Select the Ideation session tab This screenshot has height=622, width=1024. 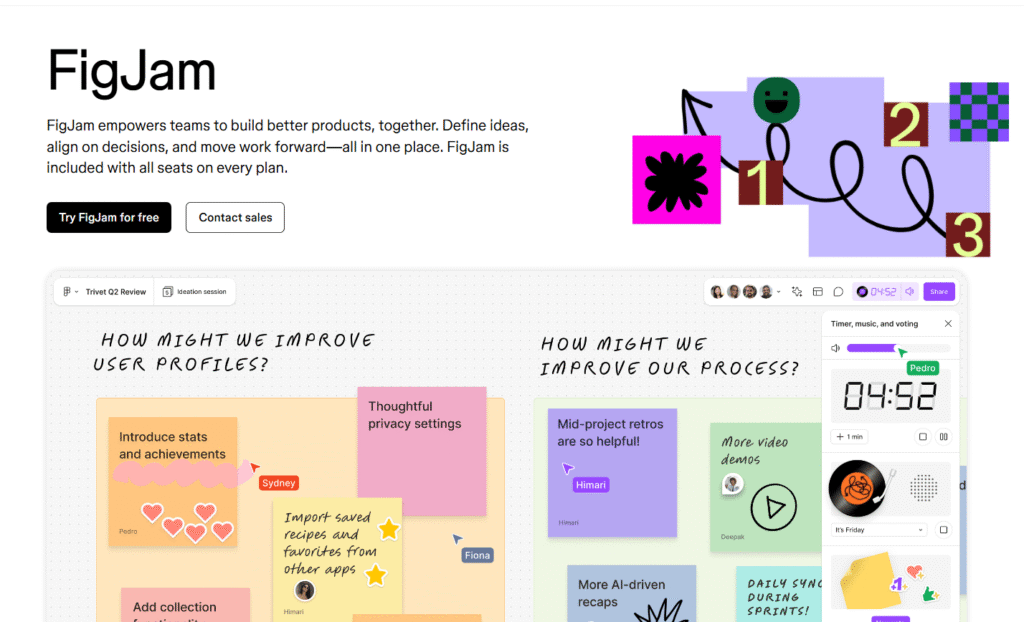tap(195, 292)
